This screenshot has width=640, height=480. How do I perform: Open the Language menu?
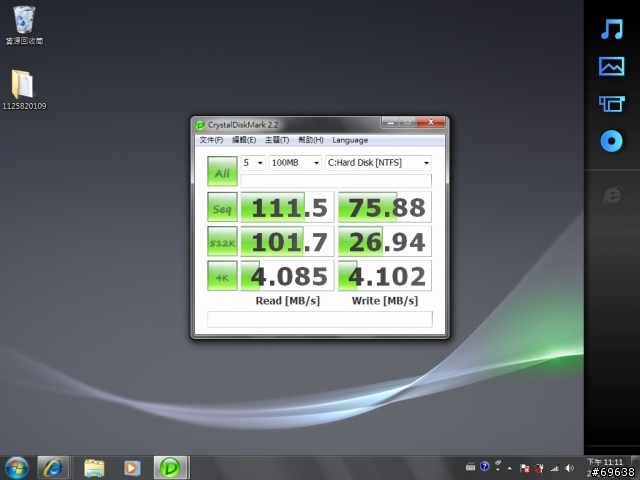[x=350, y=140]
